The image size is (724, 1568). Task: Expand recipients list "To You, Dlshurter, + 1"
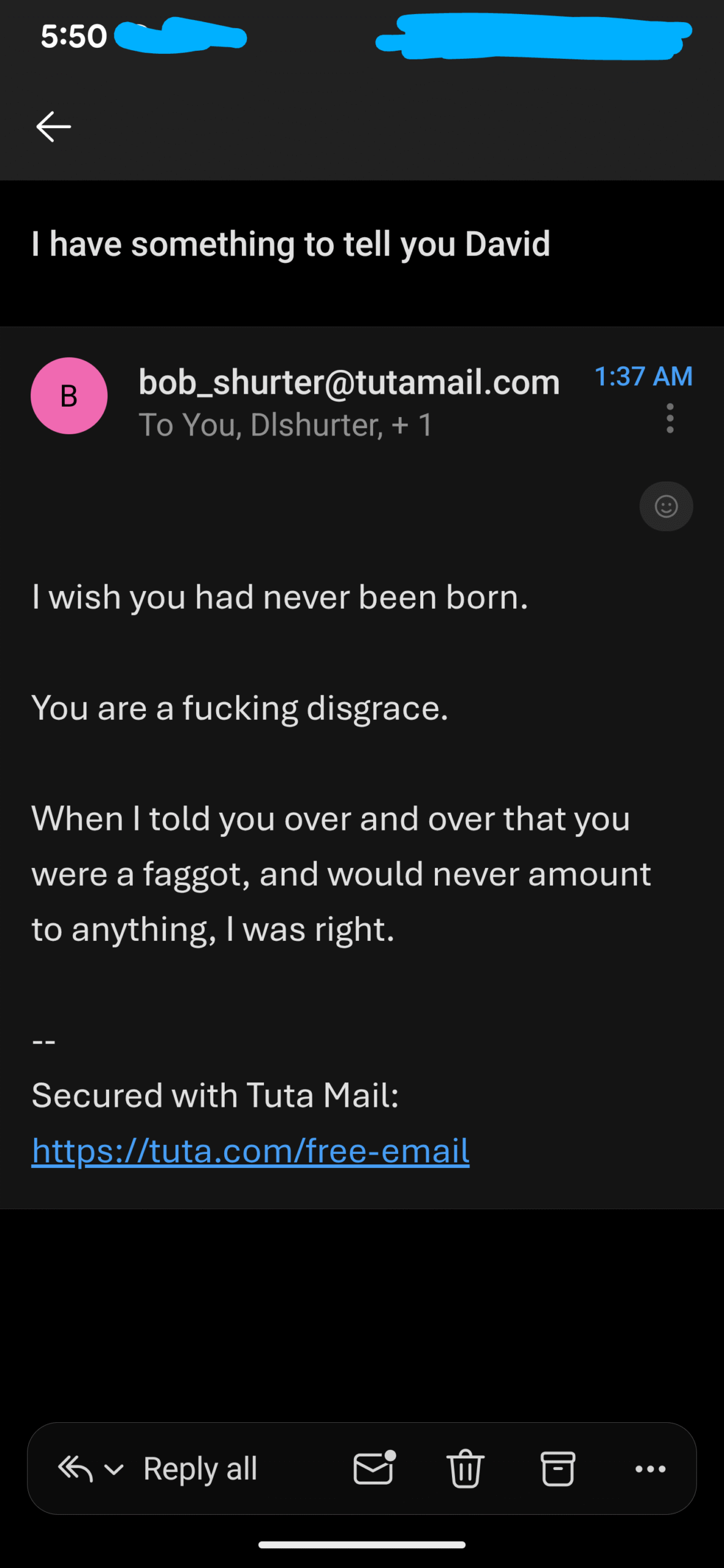click(285, 425)
